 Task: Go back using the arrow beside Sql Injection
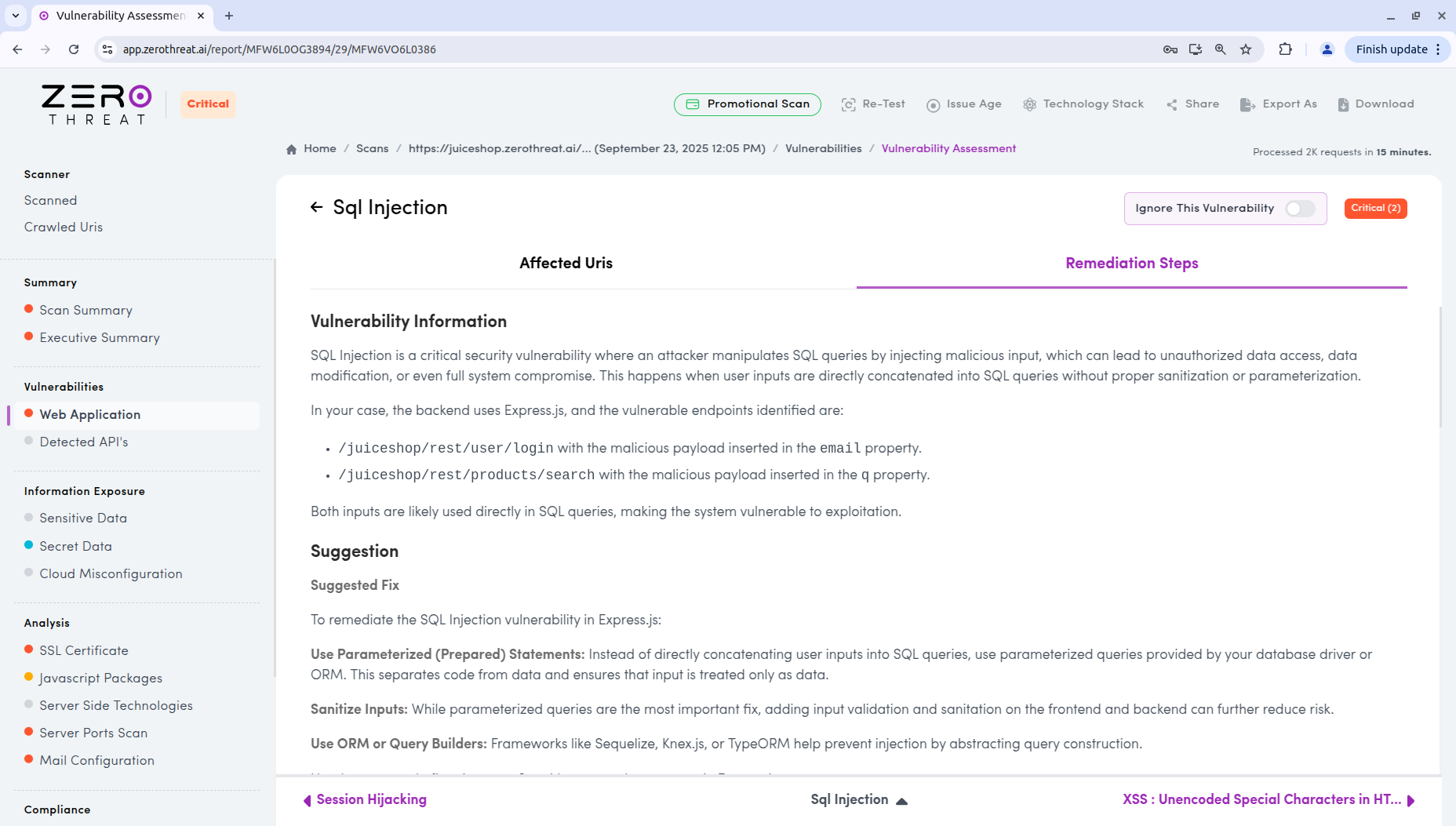coord(316,207)
